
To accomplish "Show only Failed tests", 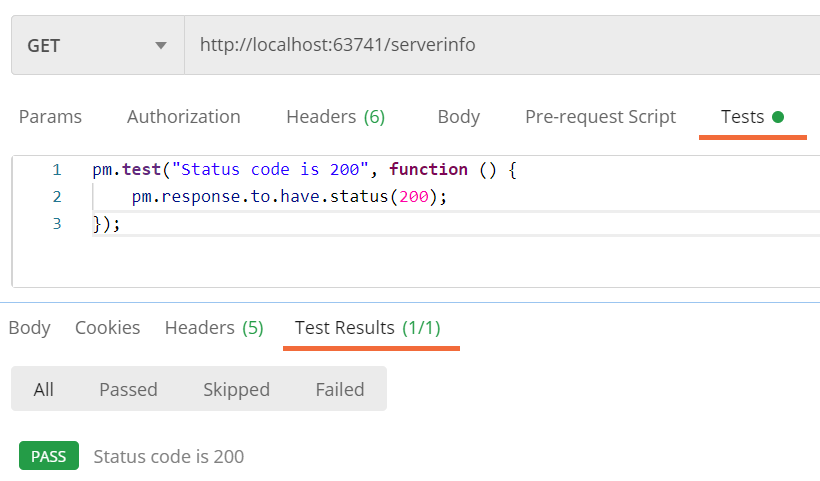I will (340, 390).
